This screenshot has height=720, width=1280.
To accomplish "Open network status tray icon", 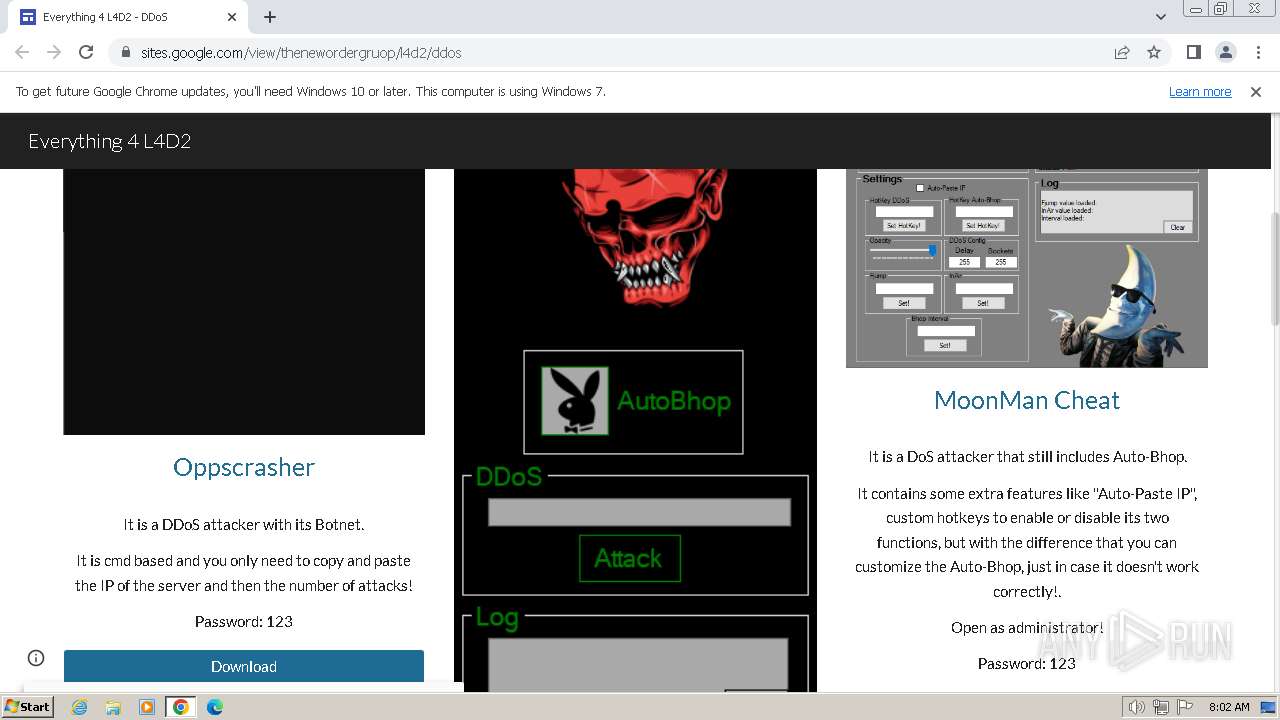I will coord(1160,707).
